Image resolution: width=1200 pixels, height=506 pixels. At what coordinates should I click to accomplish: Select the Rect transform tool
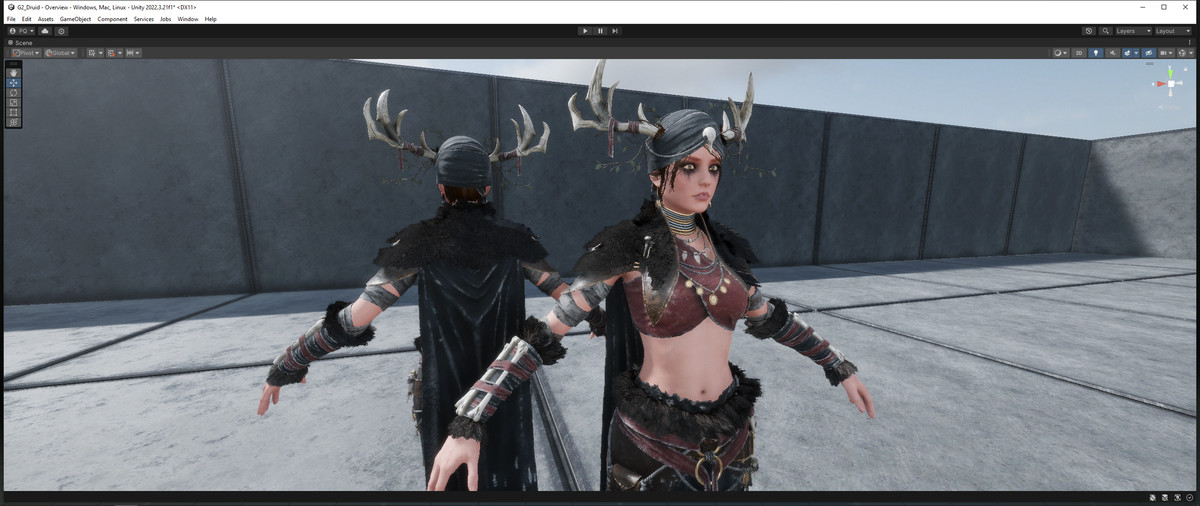(x=13, y=112)
